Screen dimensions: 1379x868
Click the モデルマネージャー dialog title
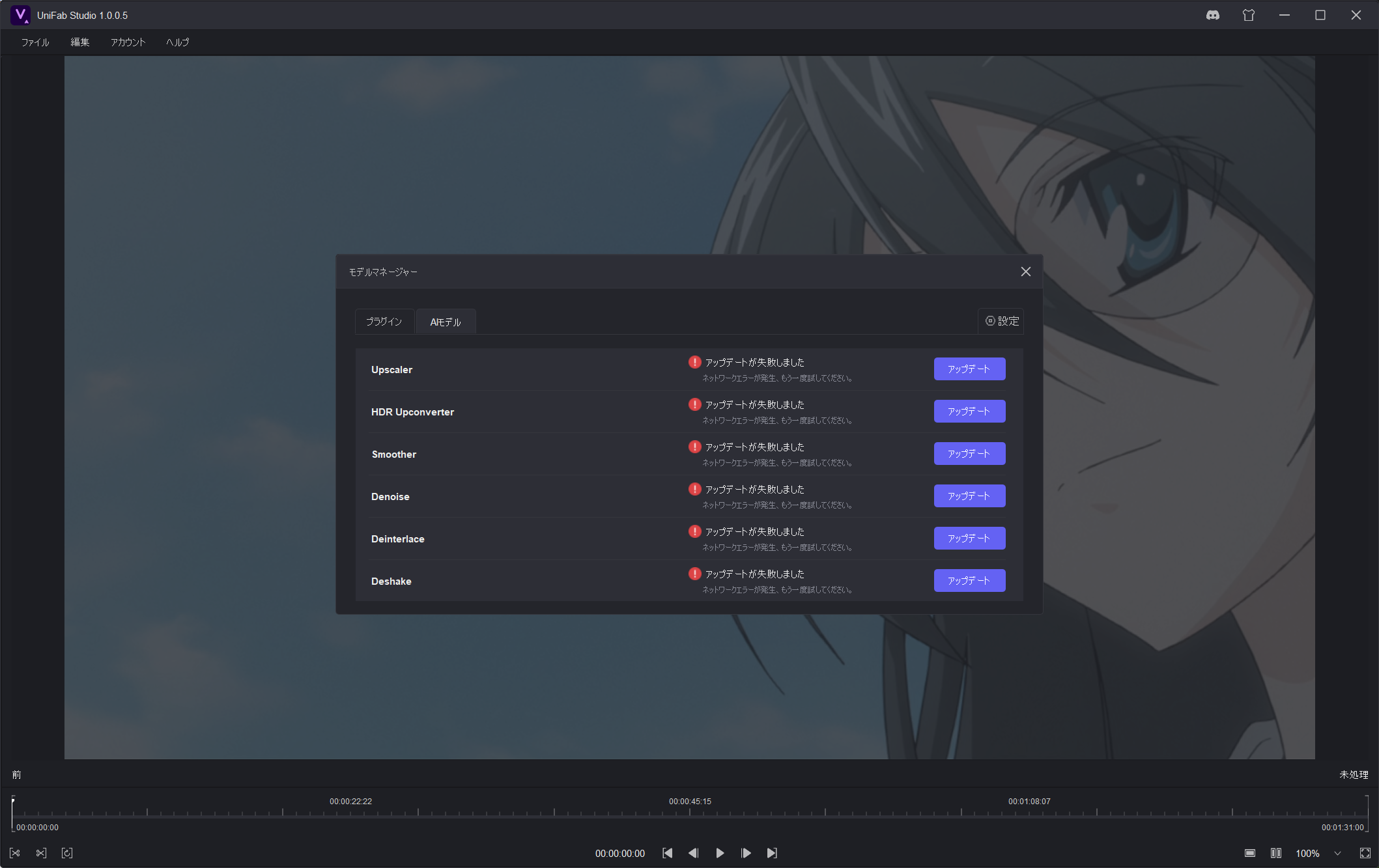click(x=383, y=272)
